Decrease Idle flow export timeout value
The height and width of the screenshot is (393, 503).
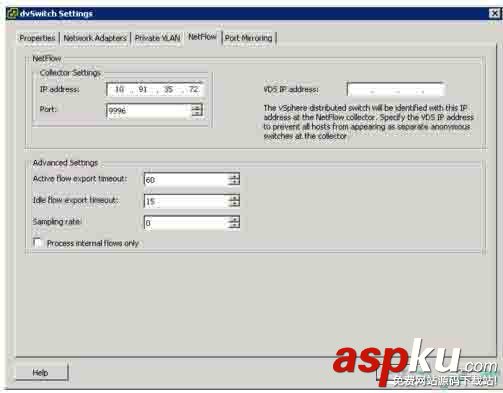(x=234, y=204)
